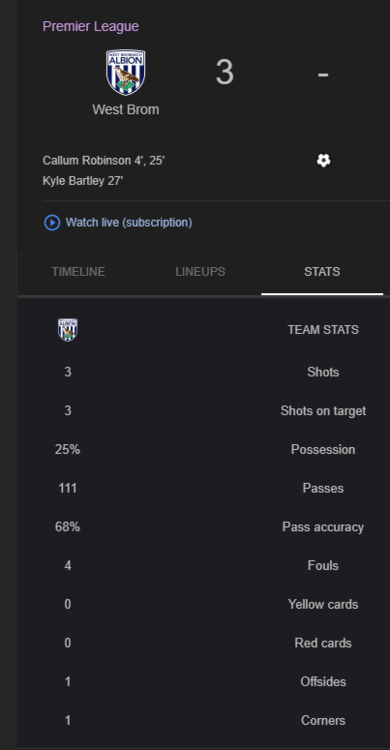Click goalscorer Kyle Bartley 27'
Screen dimensions: 390x750
(x=83, y=181)
